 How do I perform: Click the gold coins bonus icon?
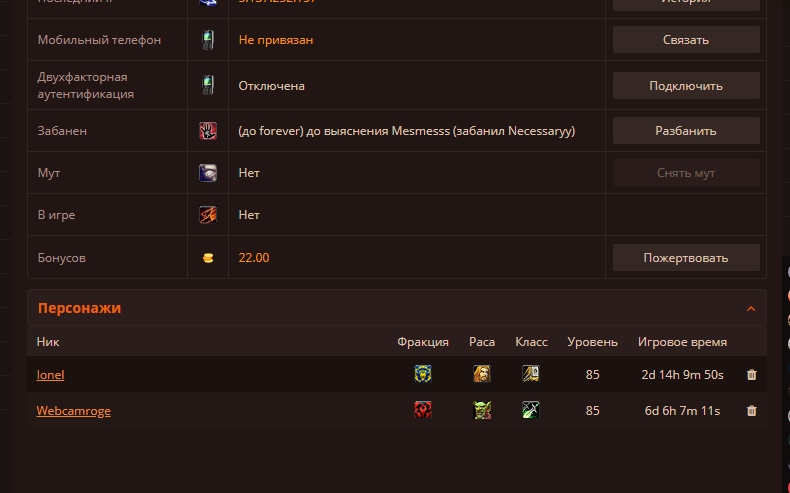click(x=208, y=258)
